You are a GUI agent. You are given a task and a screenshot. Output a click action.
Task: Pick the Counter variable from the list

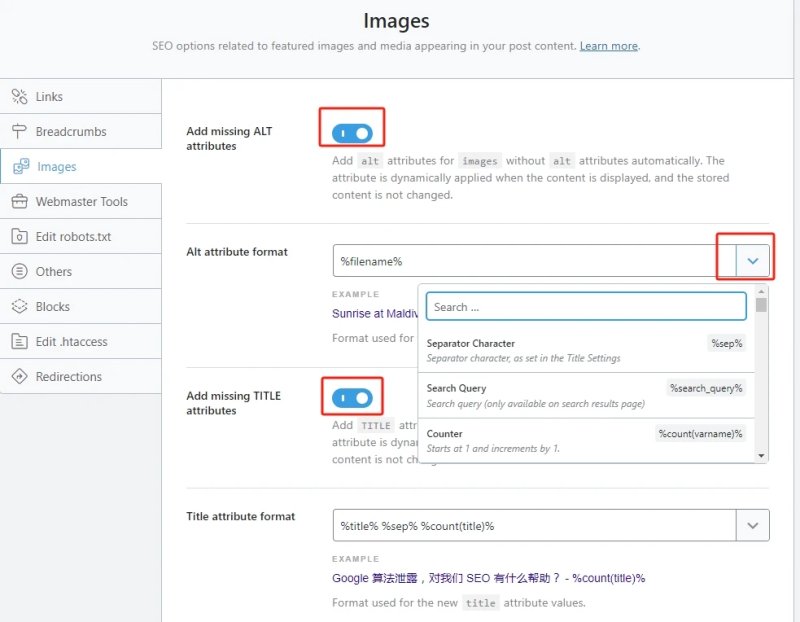click(586, 440)
